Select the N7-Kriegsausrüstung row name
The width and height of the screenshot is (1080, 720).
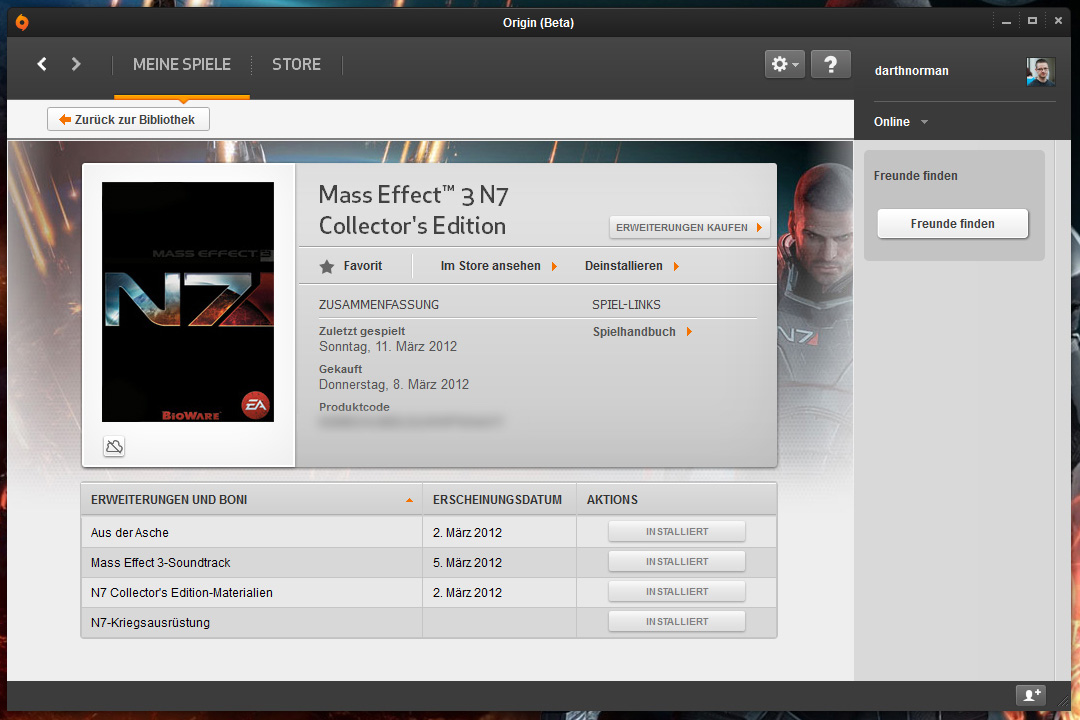150,623
